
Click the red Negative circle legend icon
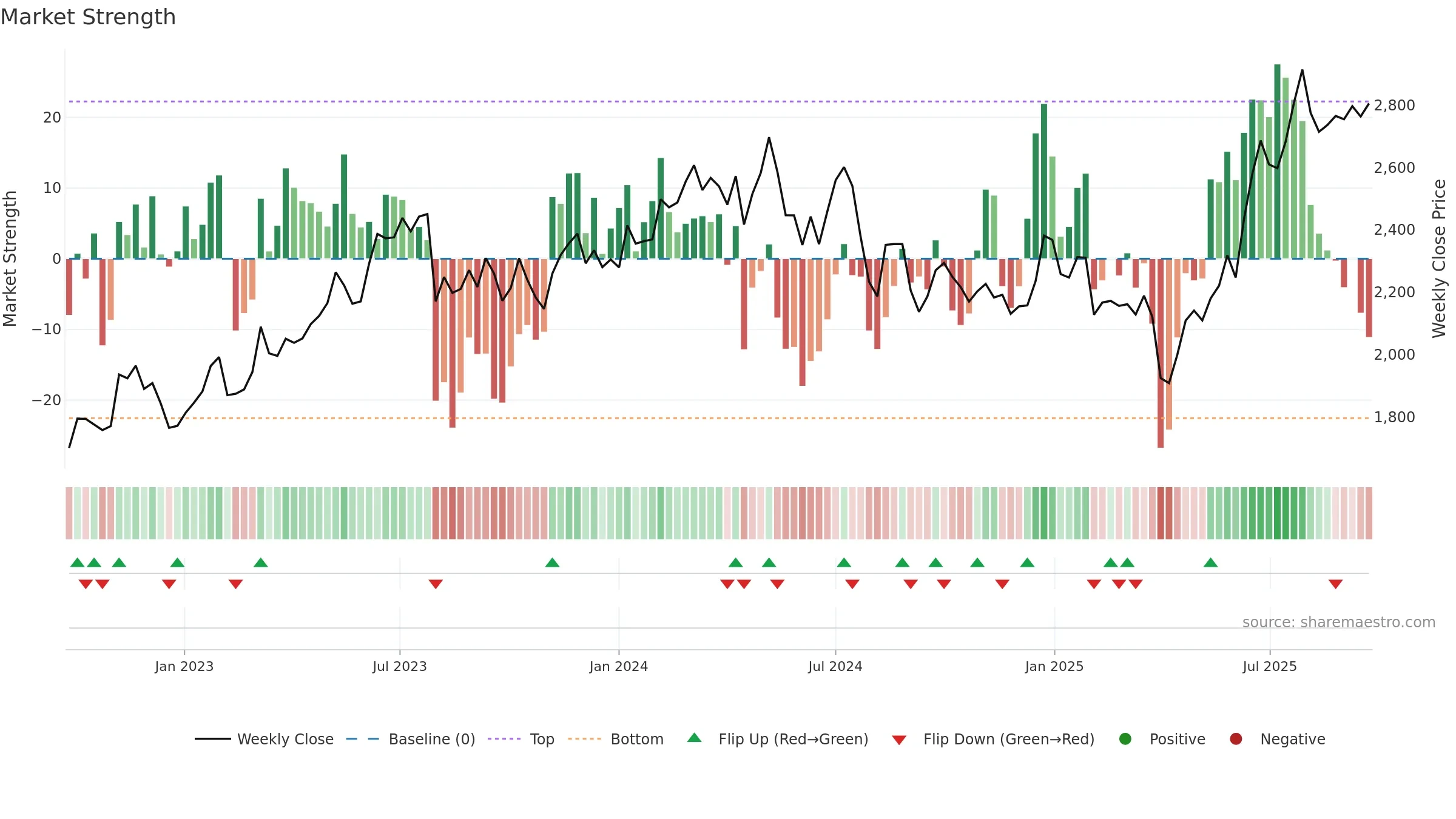pyautogui.click(x=1236, y=739)
